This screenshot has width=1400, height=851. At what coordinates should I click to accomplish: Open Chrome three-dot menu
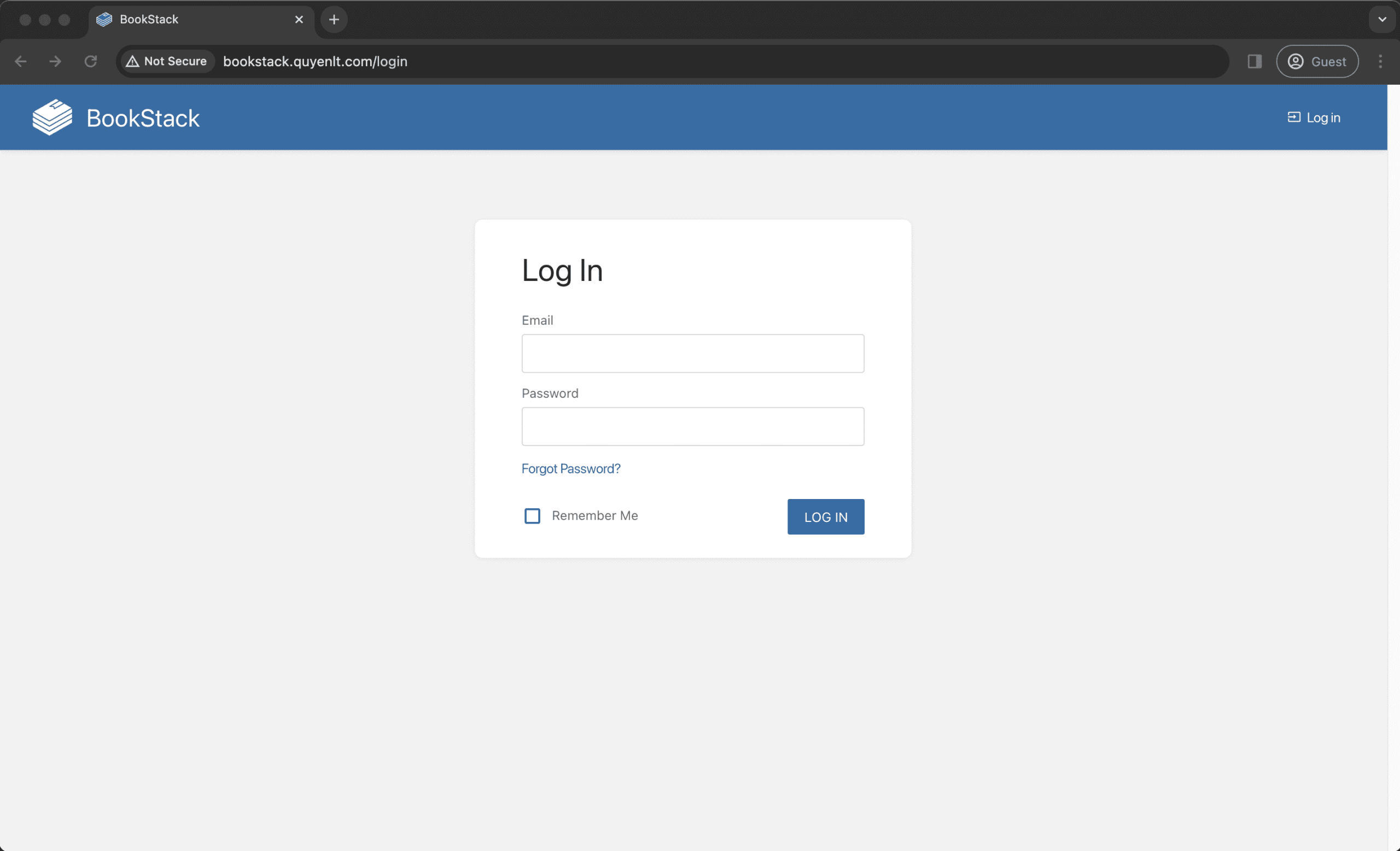(1380, 61)
